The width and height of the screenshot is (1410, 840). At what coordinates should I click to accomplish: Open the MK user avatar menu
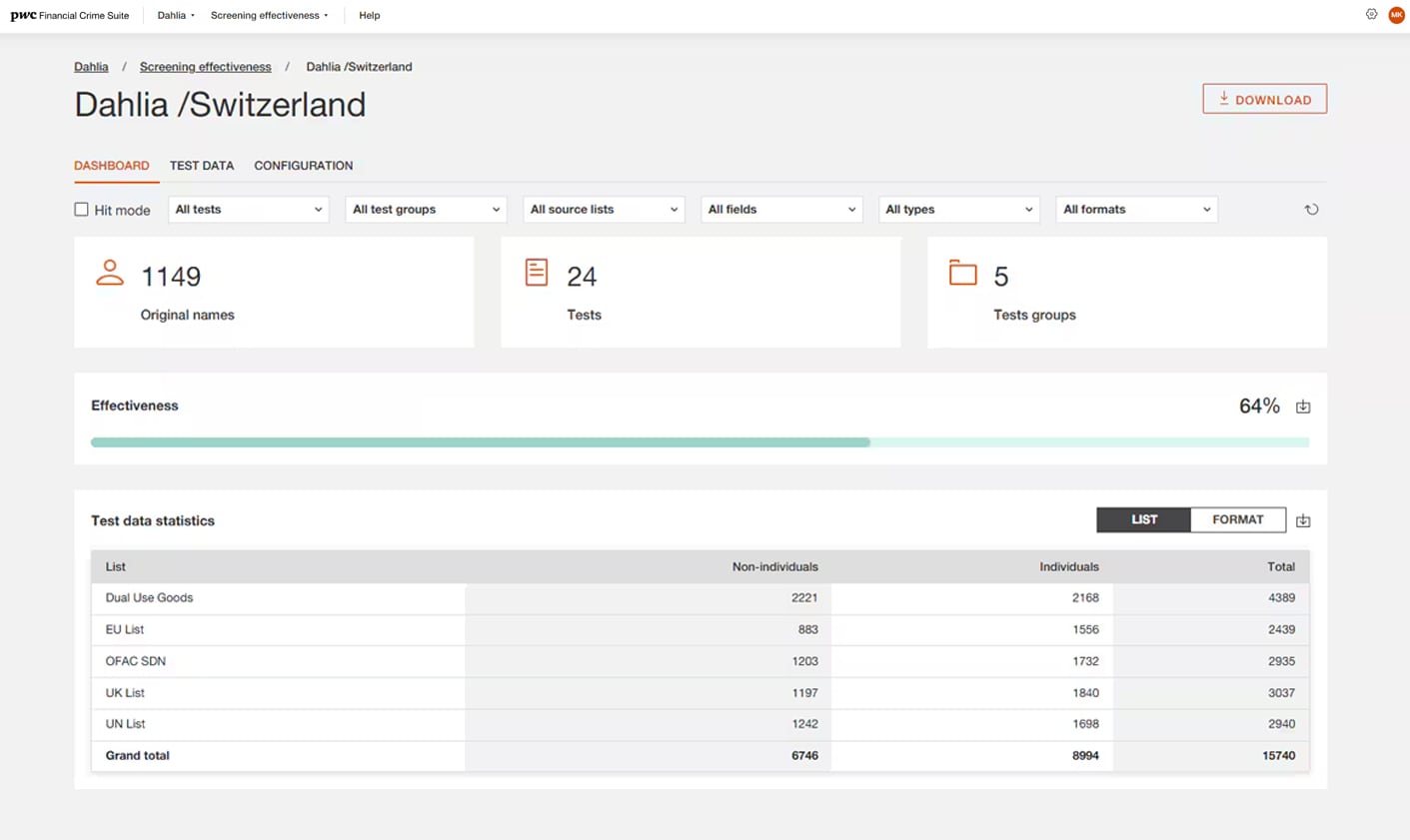click(x=1396, y=15)
